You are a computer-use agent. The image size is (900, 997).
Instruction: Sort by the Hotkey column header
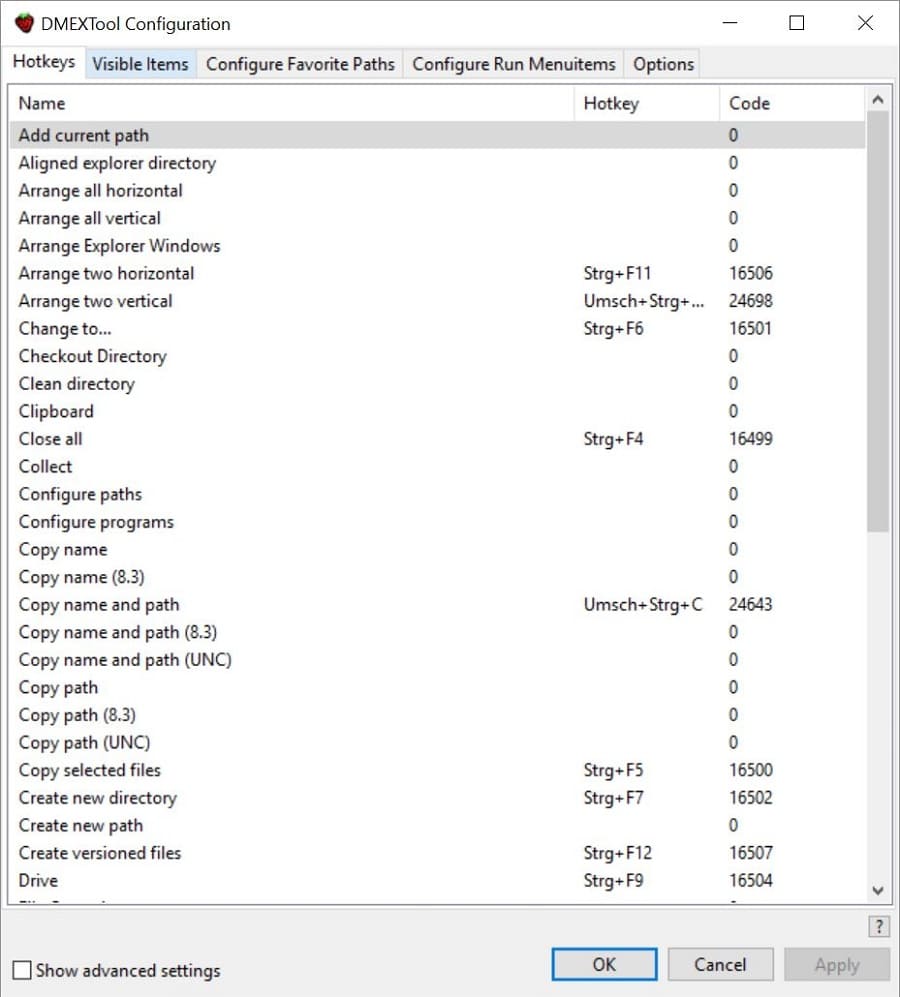tap(647, 104)
